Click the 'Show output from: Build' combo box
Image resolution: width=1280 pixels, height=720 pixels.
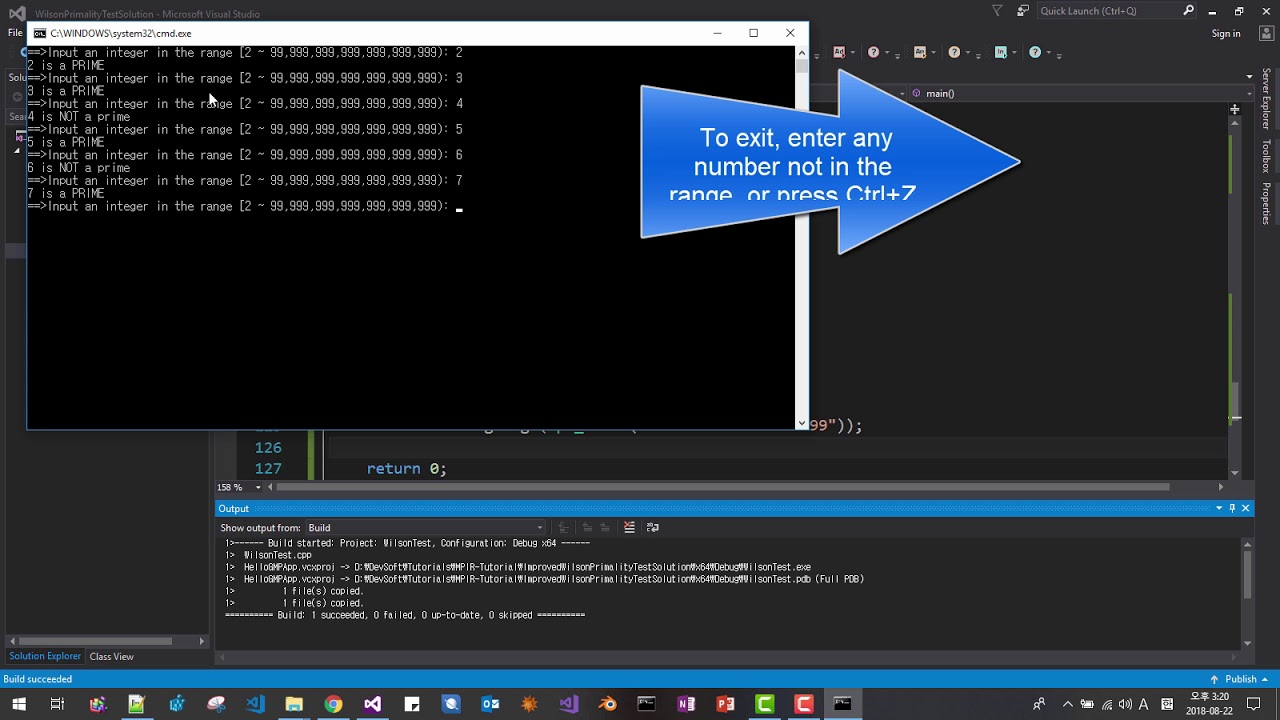pos(427,528)
